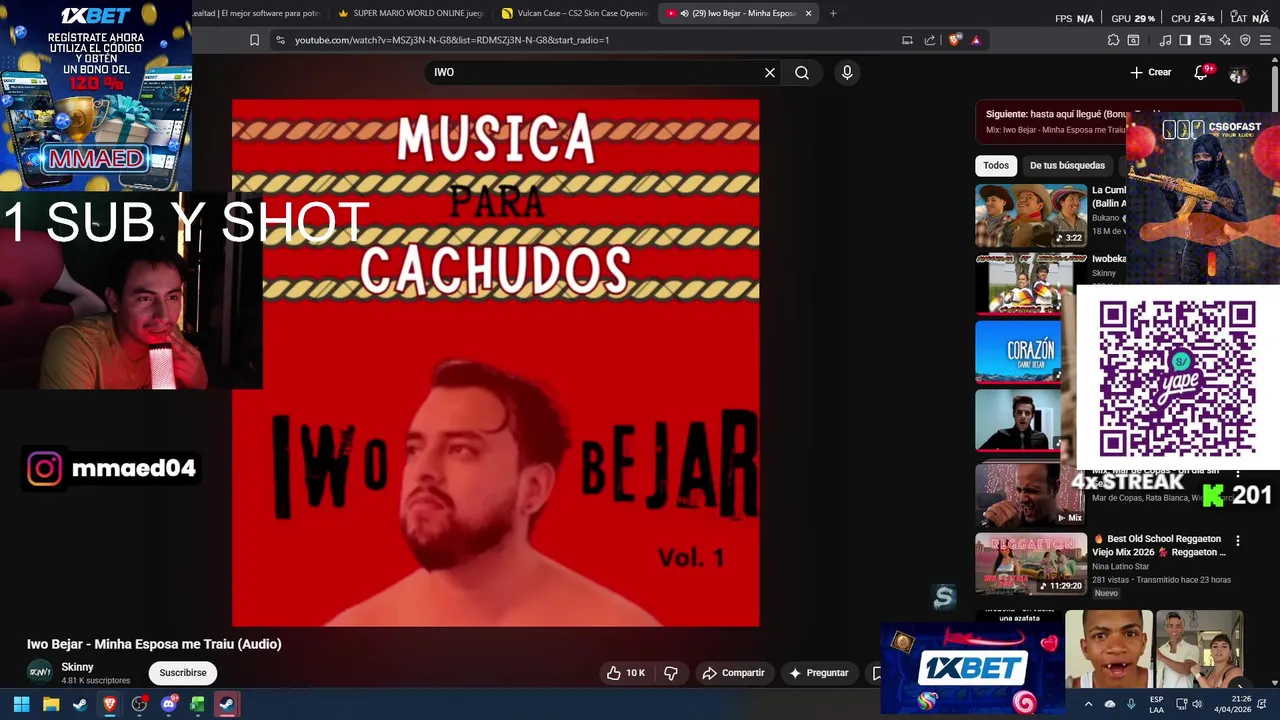Mute the tab via speaker icon on Iwo Bejar tab
This screenshot has width=1280, height=720.
[683, 13]
